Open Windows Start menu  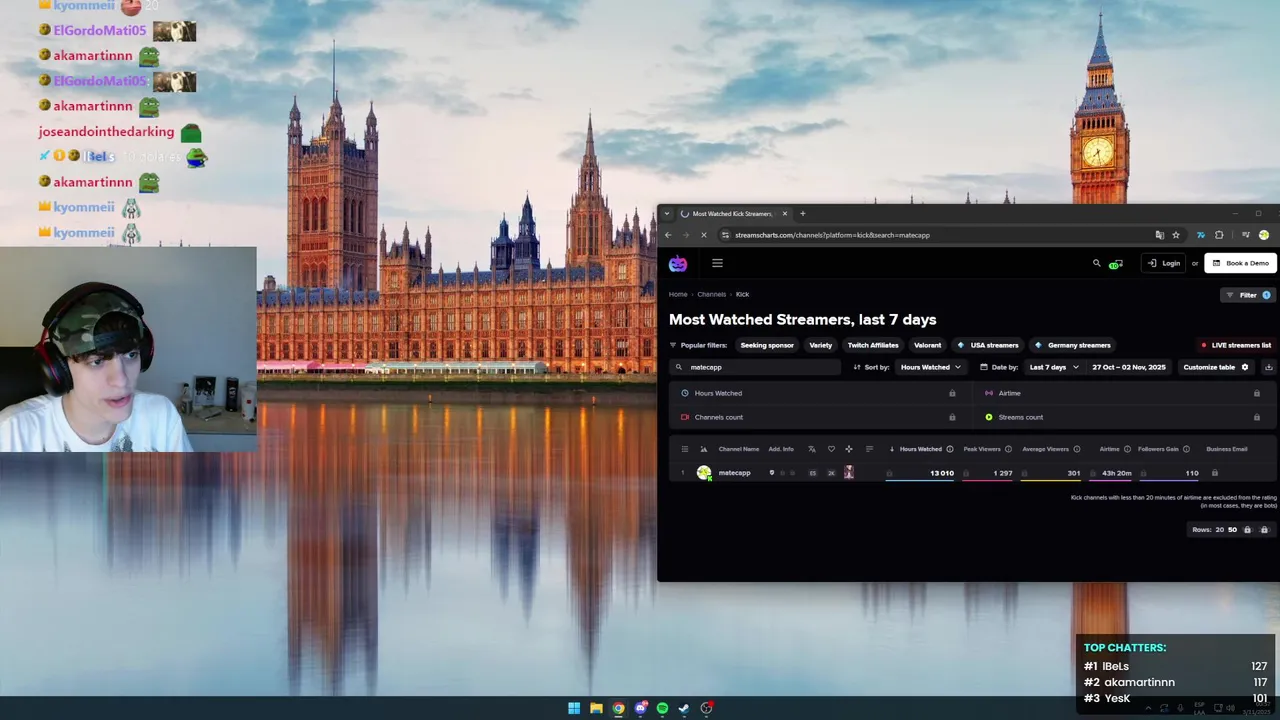(574, 708)
